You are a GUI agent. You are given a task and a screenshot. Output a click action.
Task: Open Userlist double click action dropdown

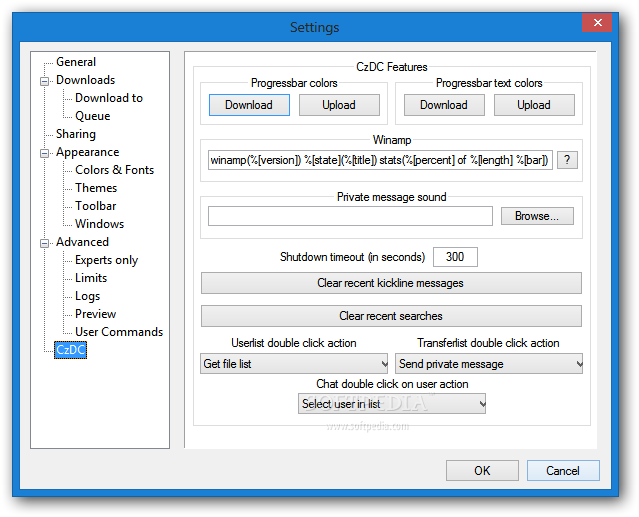[x=294, y=364]
